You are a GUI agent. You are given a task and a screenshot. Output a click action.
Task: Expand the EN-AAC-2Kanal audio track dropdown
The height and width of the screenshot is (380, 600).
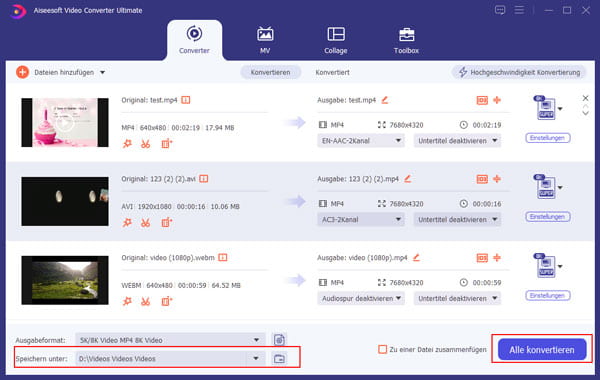pos(361,140)
